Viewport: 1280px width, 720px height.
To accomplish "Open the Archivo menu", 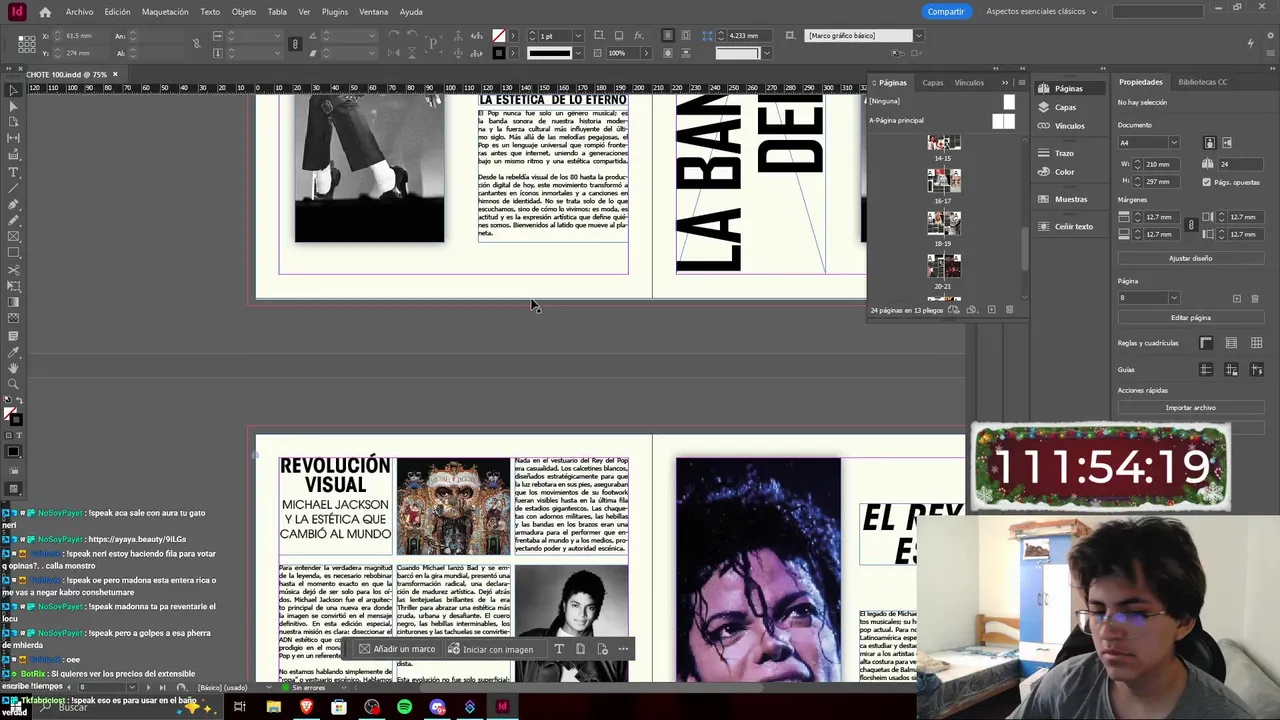I will (x=79, y=12).
